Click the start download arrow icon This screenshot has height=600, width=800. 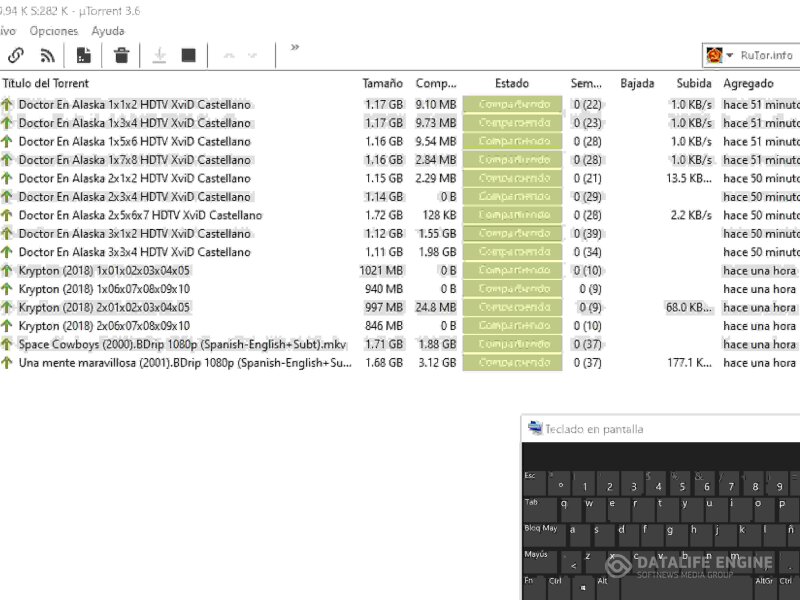[x=159, y=56]
